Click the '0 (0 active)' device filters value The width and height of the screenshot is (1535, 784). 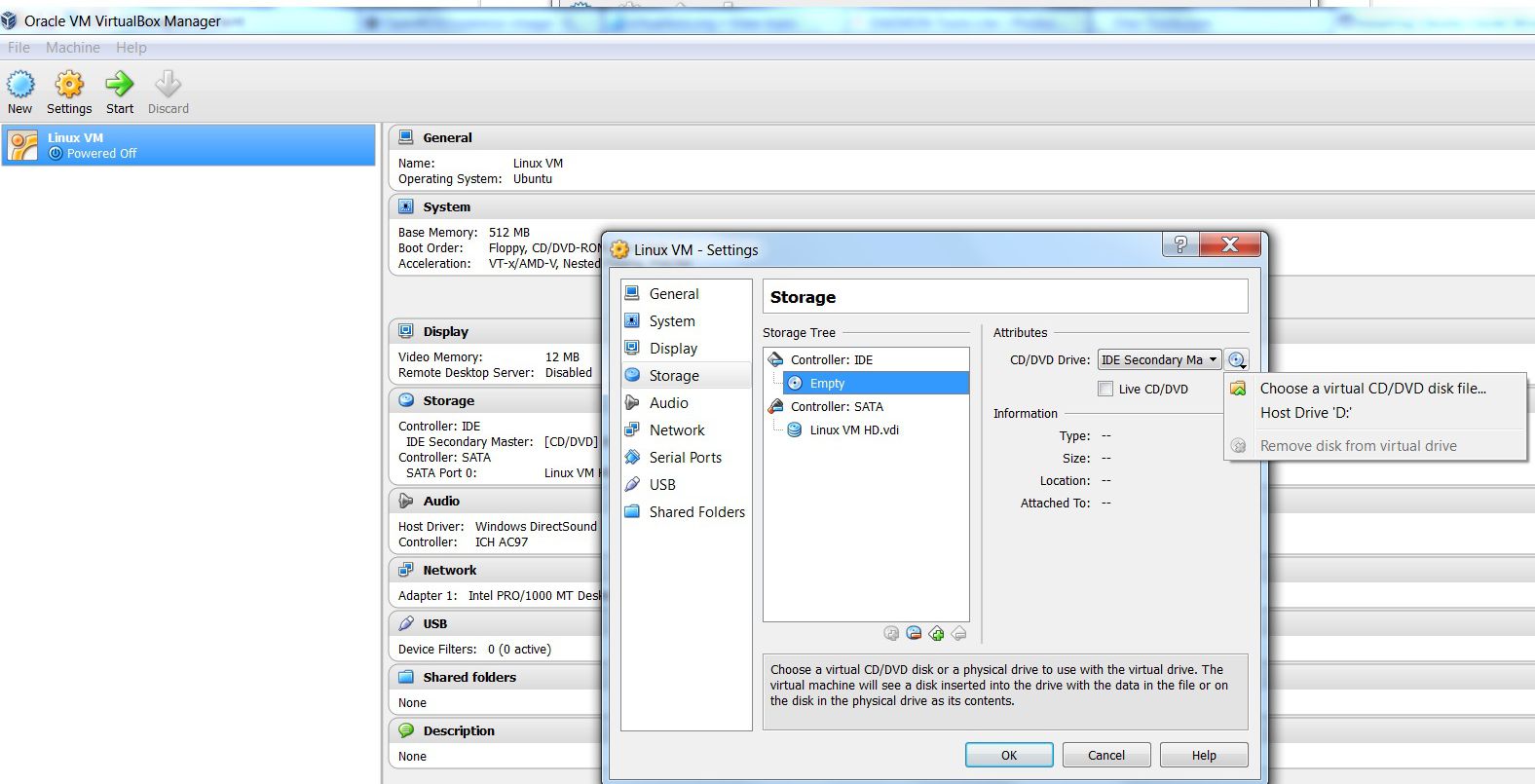click(519, 650)
